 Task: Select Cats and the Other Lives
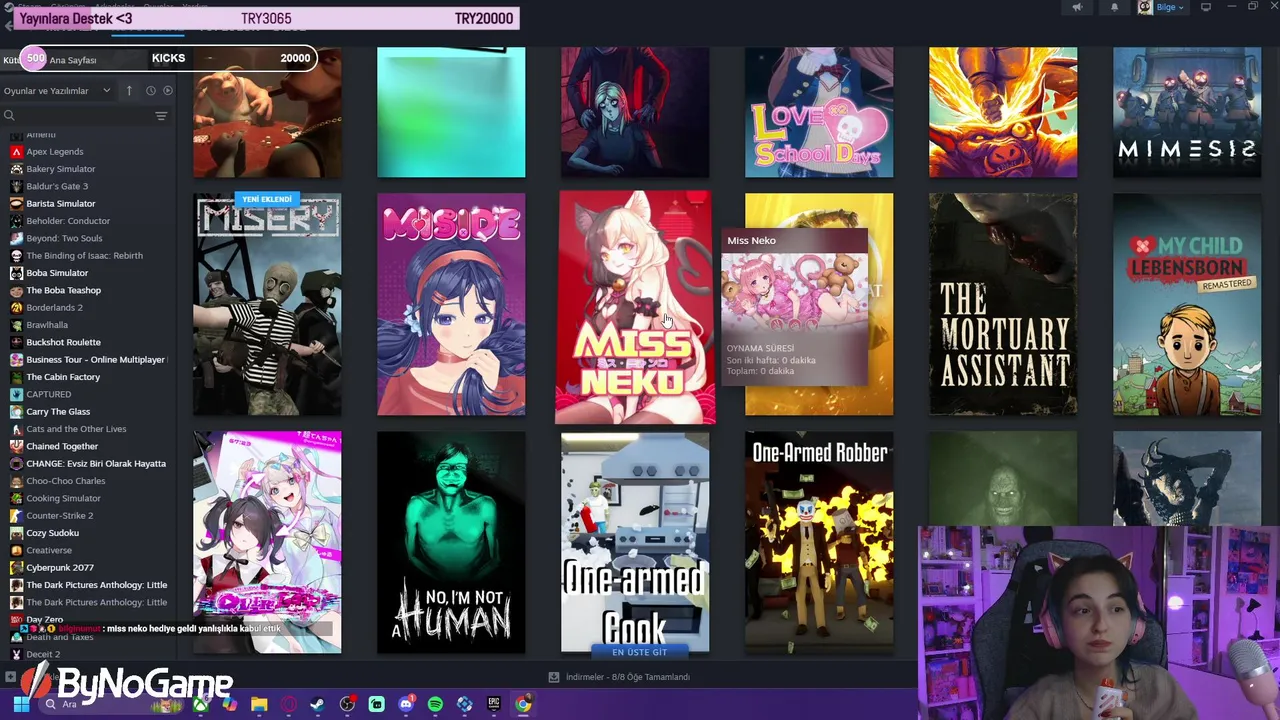[x=76, y=429]
